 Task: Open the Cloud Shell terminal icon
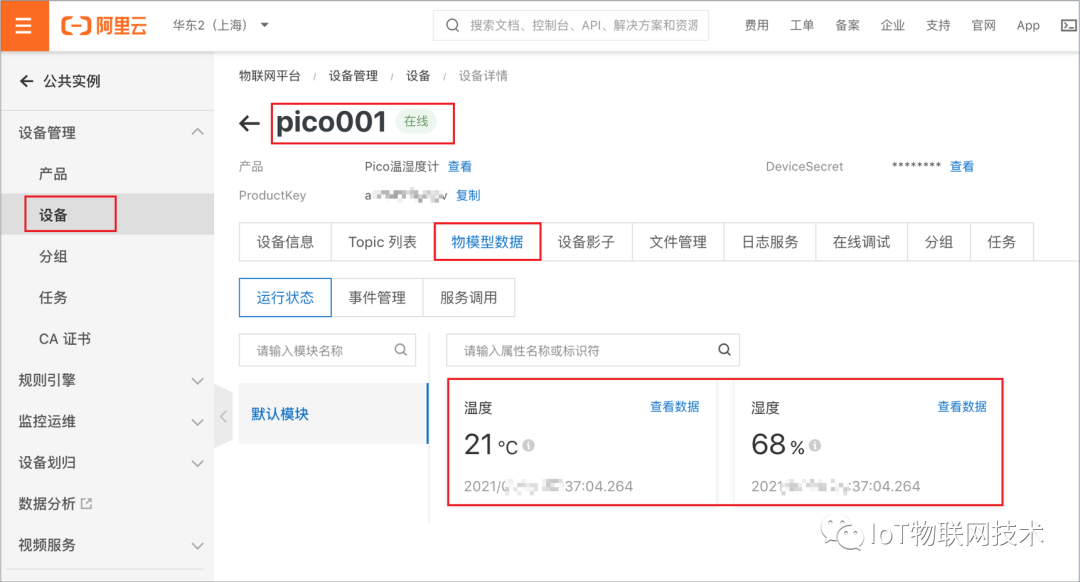coord(1068,25)
